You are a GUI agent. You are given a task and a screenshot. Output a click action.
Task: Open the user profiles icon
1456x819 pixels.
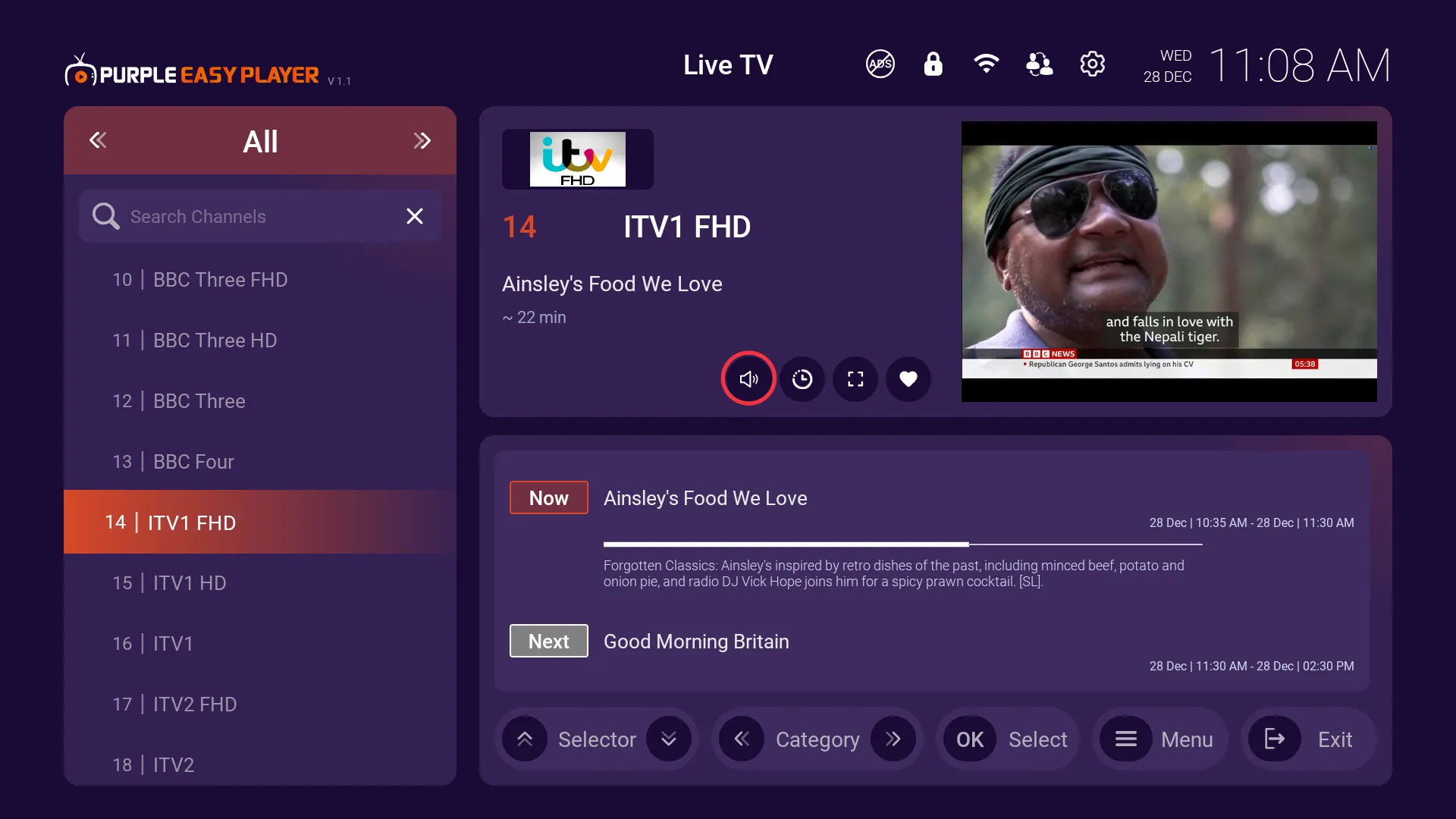click(1039, 64)
